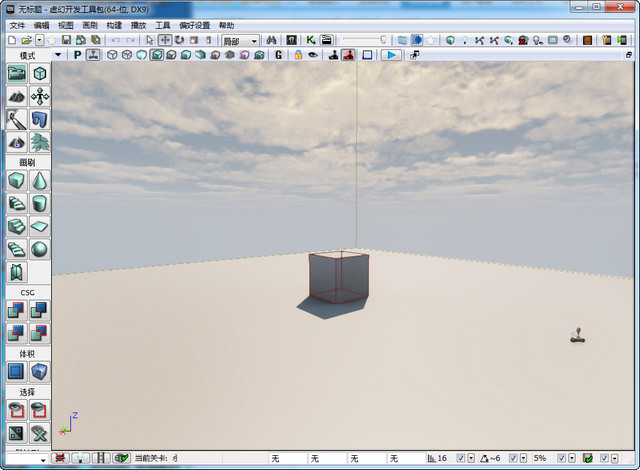The image size is (640, 470).
Task: Open the 文件 menu
Action: click(x=17, y=25)
